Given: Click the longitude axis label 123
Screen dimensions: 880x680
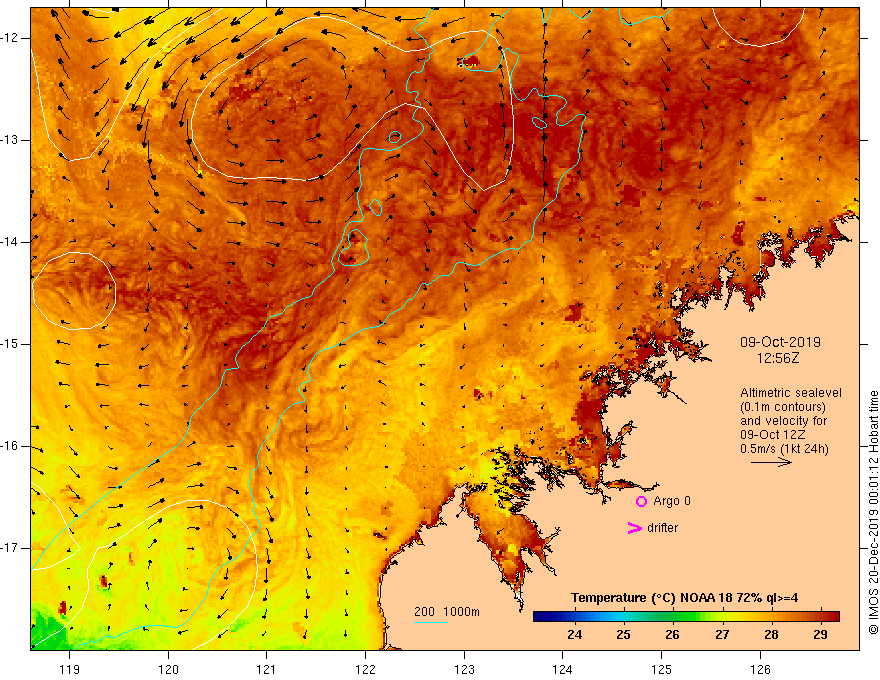Looking at the screenshot, I should coord(464,669).
